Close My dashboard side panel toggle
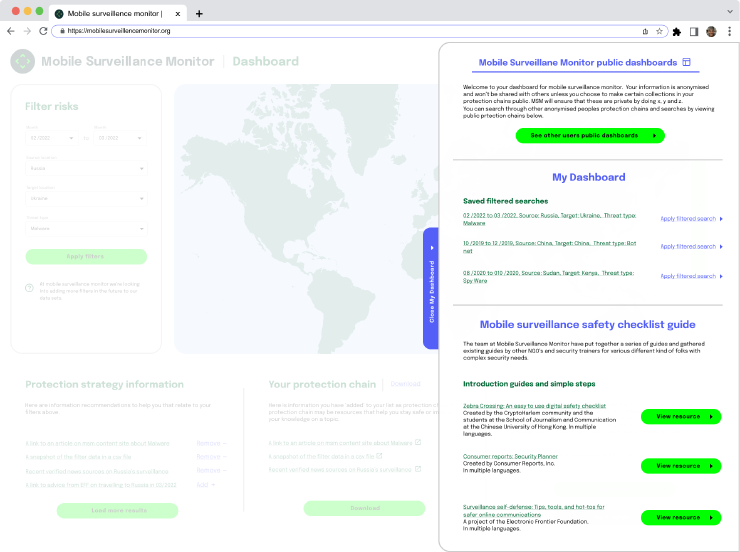 point(431,288)
